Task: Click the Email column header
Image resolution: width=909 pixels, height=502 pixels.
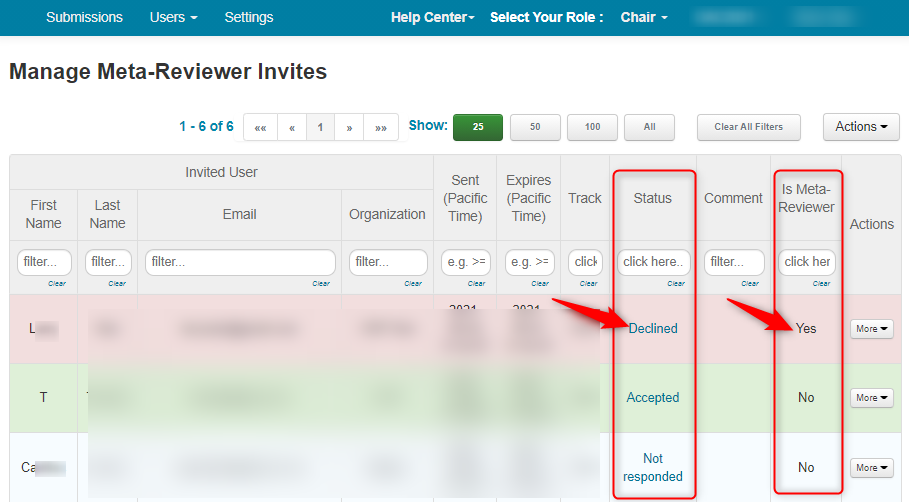Action: 239,214
